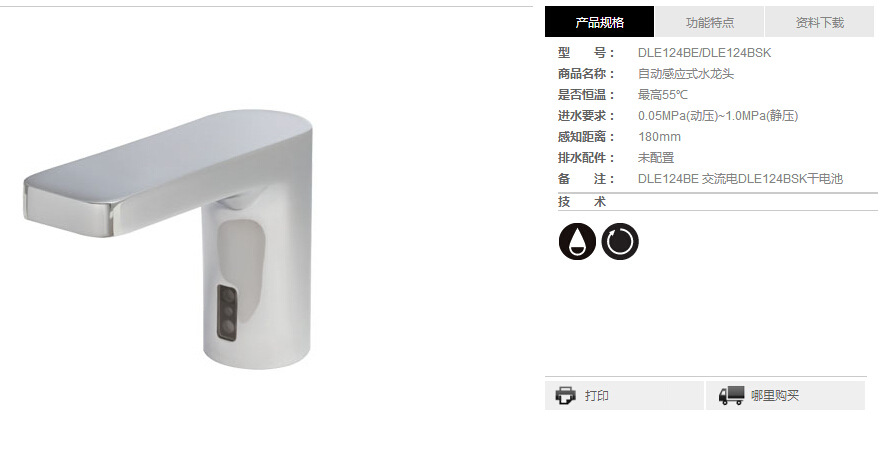Click the 180mm sensing distance value
Image resolution: width=885 pixels, height=457 pixels.
click(659, 137)
